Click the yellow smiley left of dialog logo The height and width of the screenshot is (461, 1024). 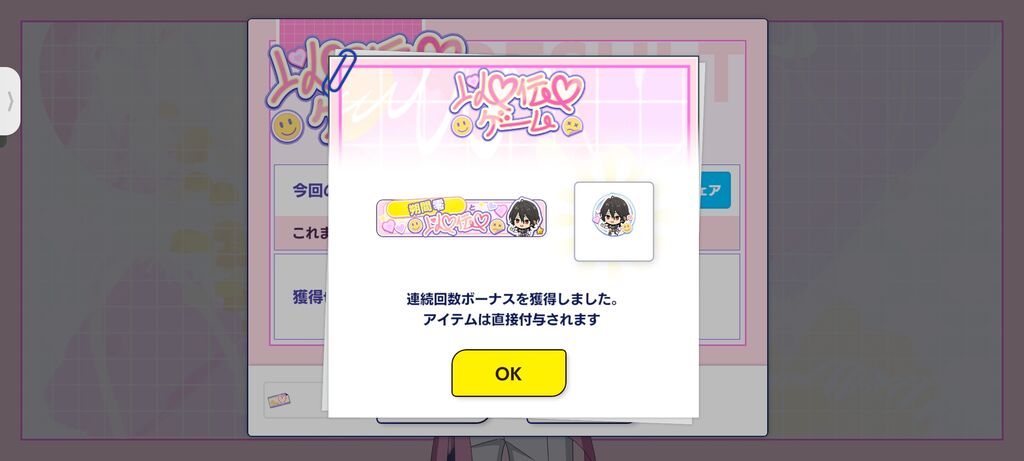462,126
